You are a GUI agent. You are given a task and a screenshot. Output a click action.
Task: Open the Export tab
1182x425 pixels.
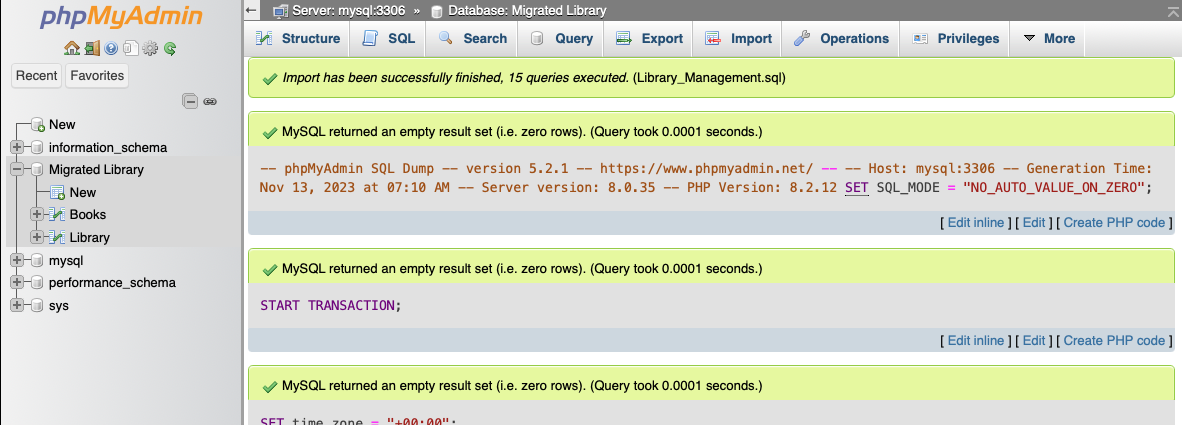click(x=649, y=39)
